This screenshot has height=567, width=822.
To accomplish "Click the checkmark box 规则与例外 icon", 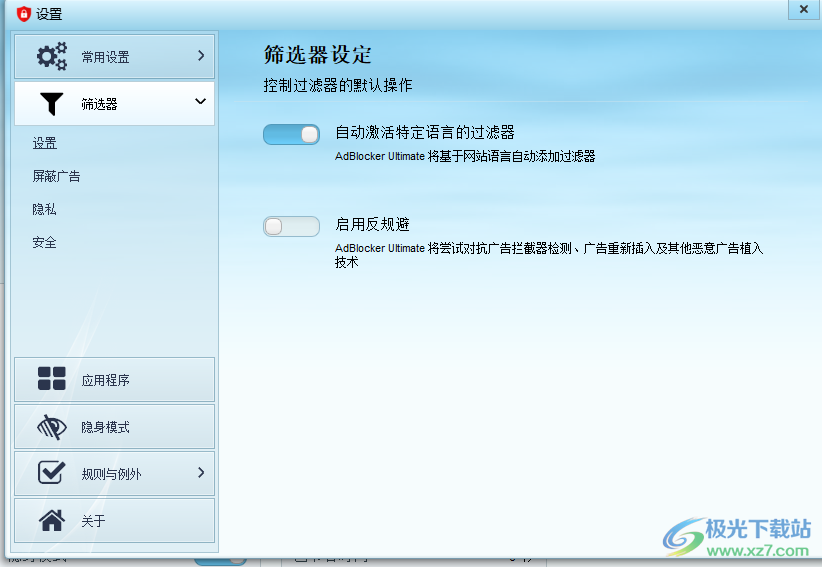I will coord(51,472).
